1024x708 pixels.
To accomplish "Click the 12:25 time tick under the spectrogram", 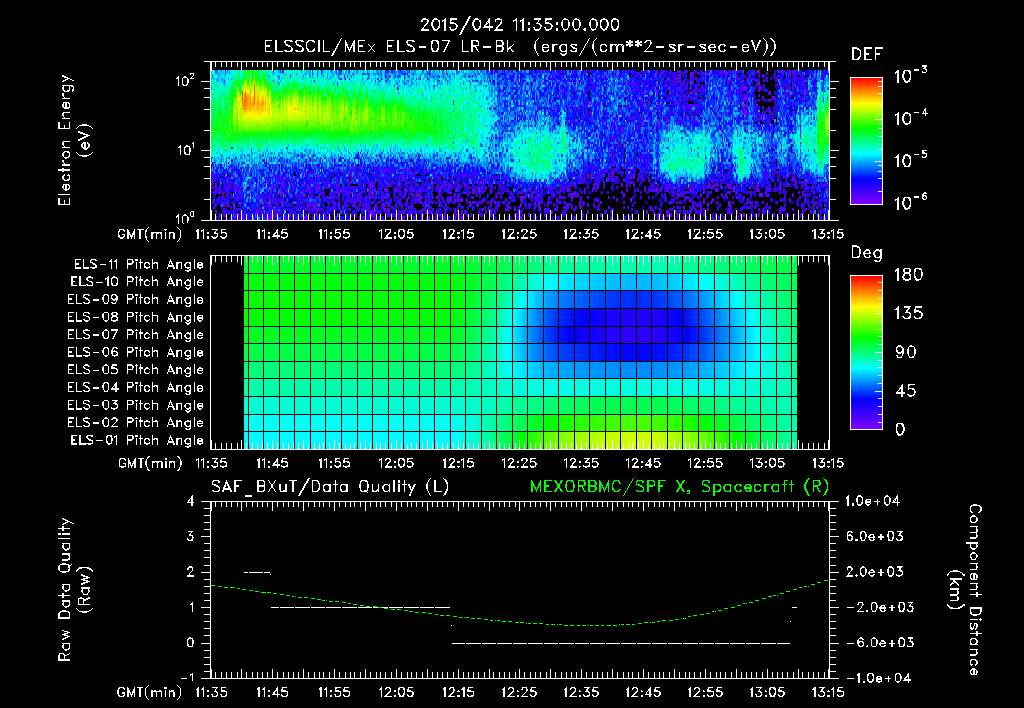I will [x=519, y=234].
